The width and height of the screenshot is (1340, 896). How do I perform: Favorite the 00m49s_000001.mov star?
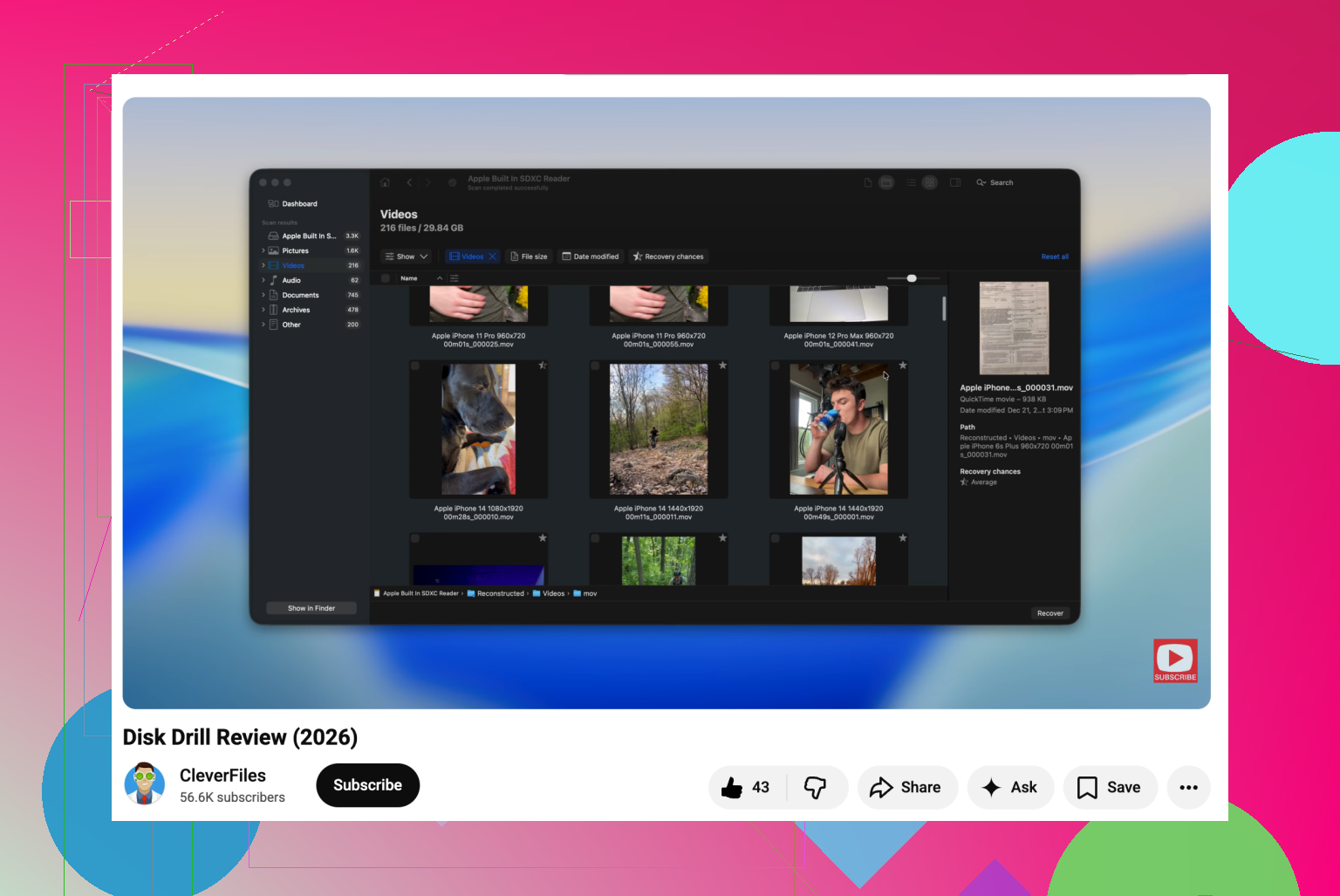[903, 366]
